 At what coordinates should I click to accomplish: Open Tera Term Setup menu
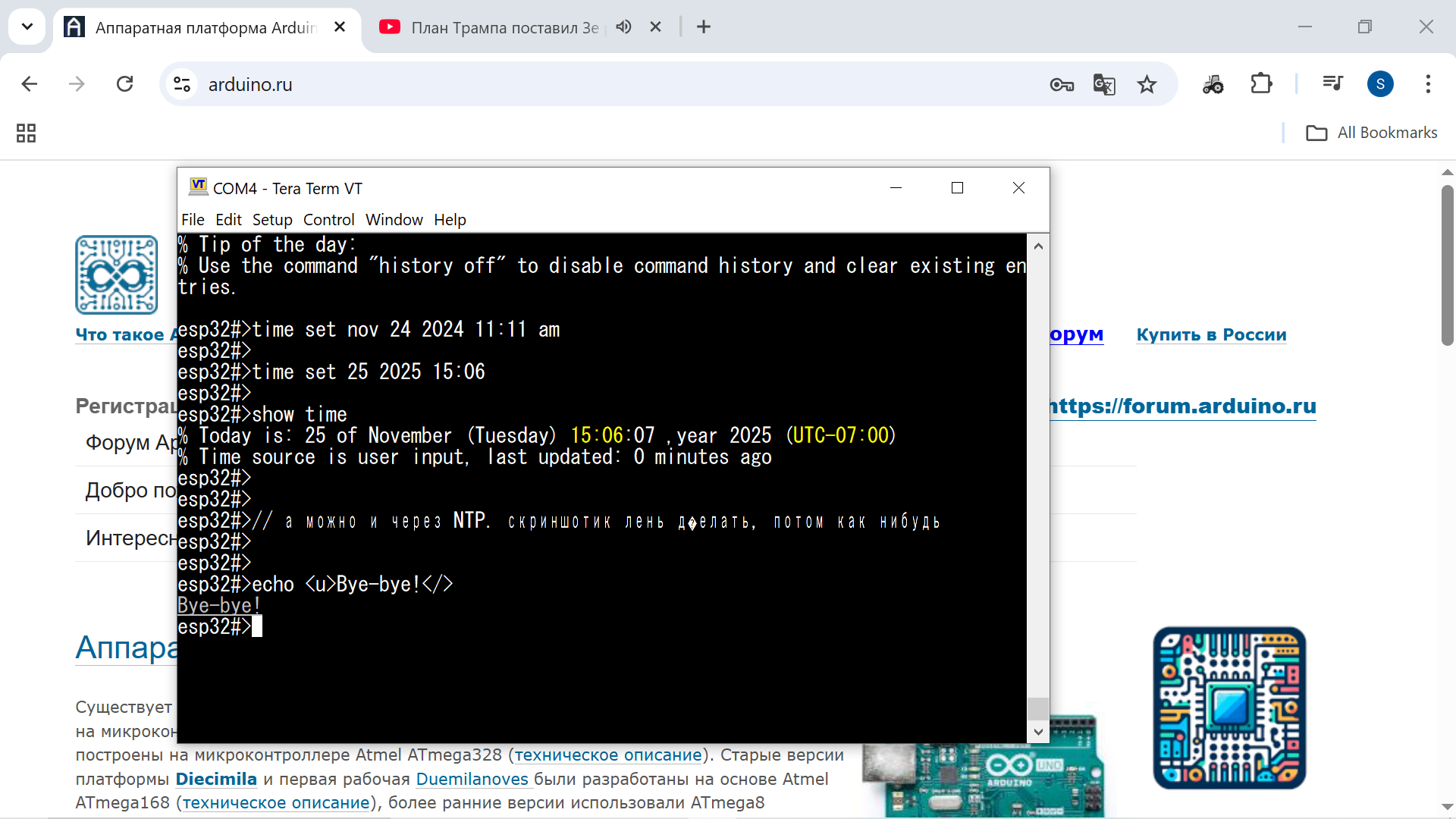point(272,220)
